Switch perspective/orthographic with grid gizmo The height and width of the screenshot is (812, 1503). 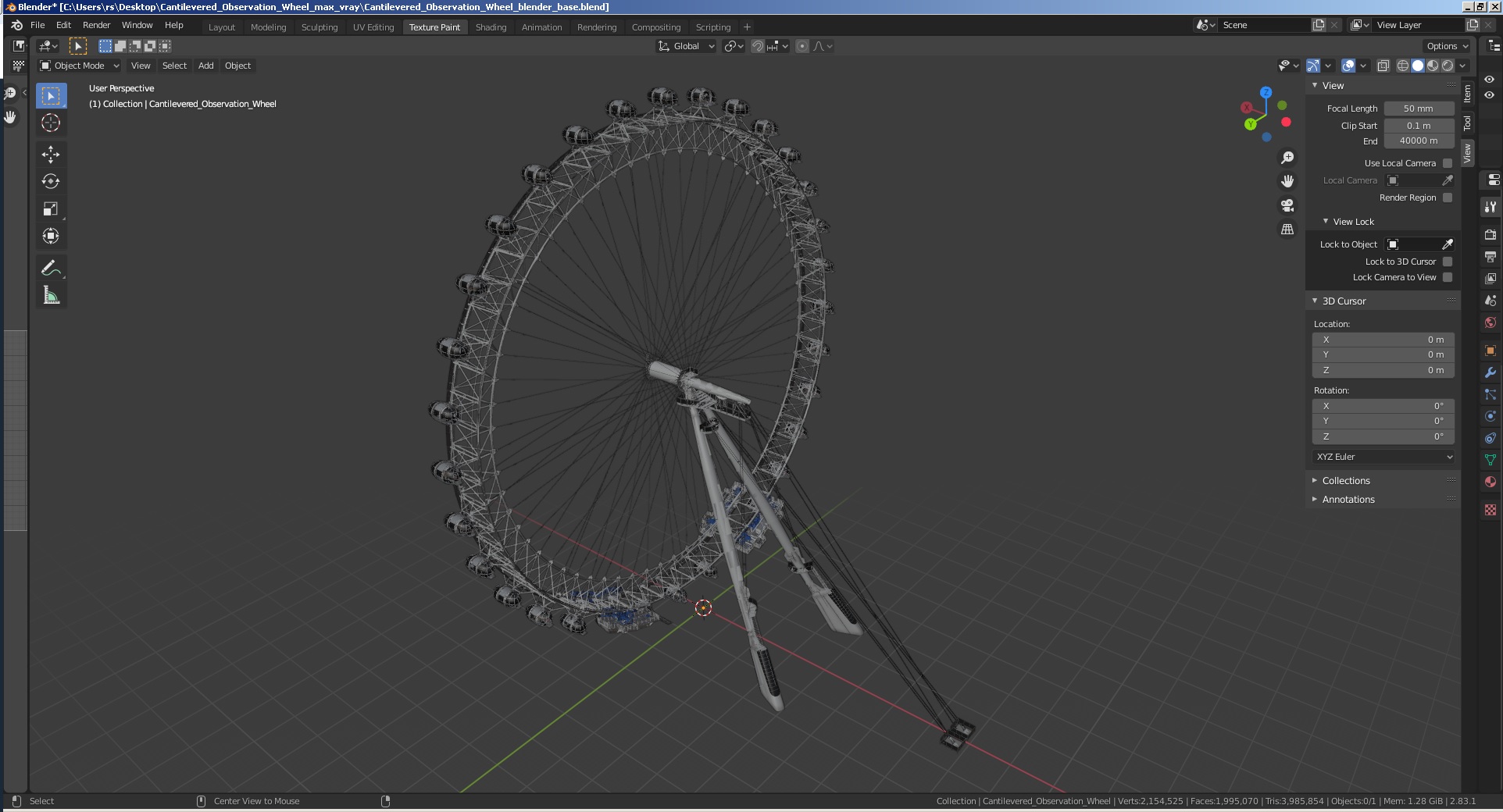1287,230
